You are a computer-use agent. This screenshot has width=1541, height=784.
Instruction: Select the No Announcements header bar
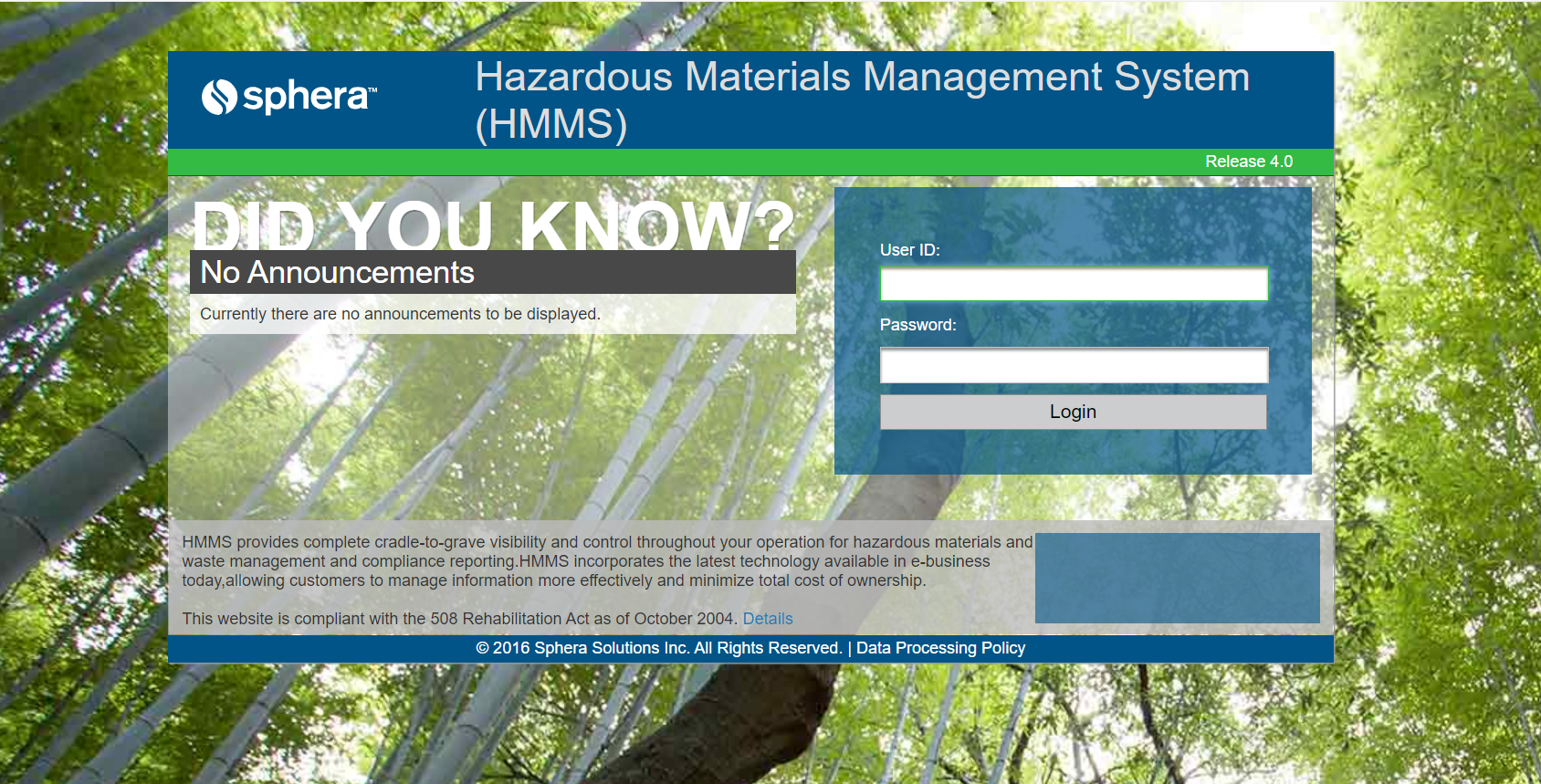point(493,273)
